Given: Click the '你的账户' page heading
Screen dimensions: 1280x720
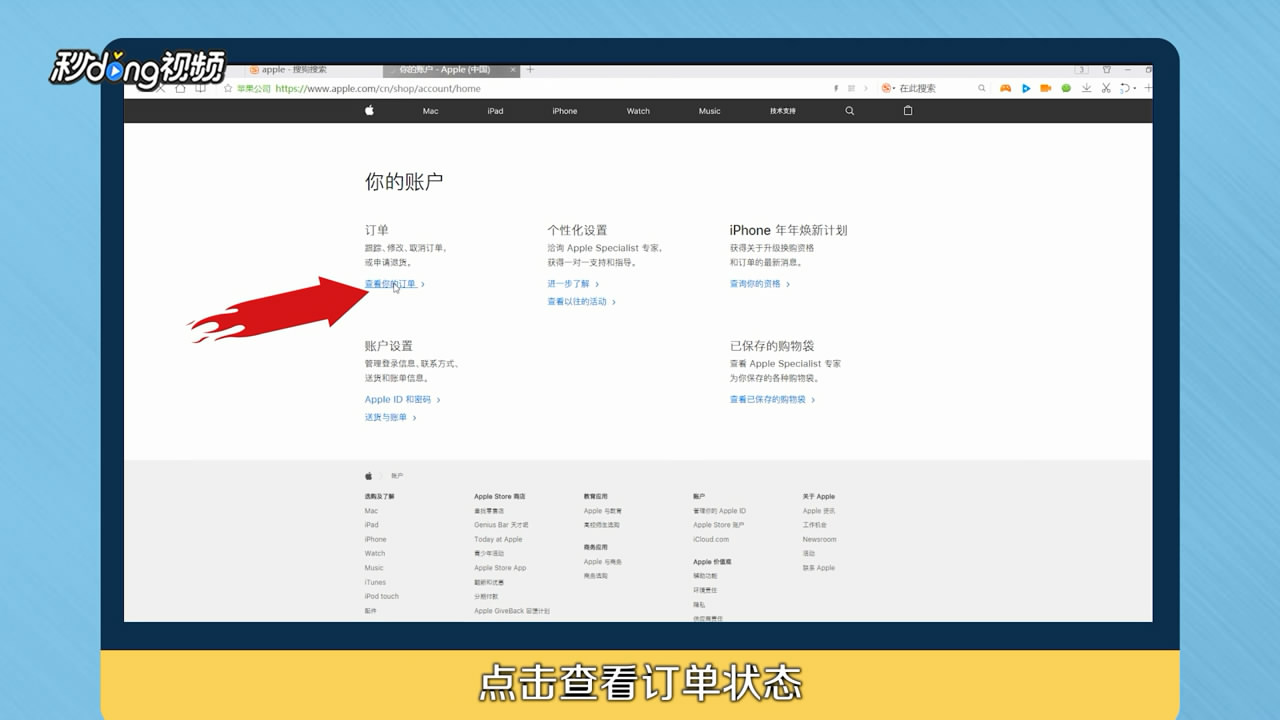Looking at the screenshot, I should coord(404,182).
